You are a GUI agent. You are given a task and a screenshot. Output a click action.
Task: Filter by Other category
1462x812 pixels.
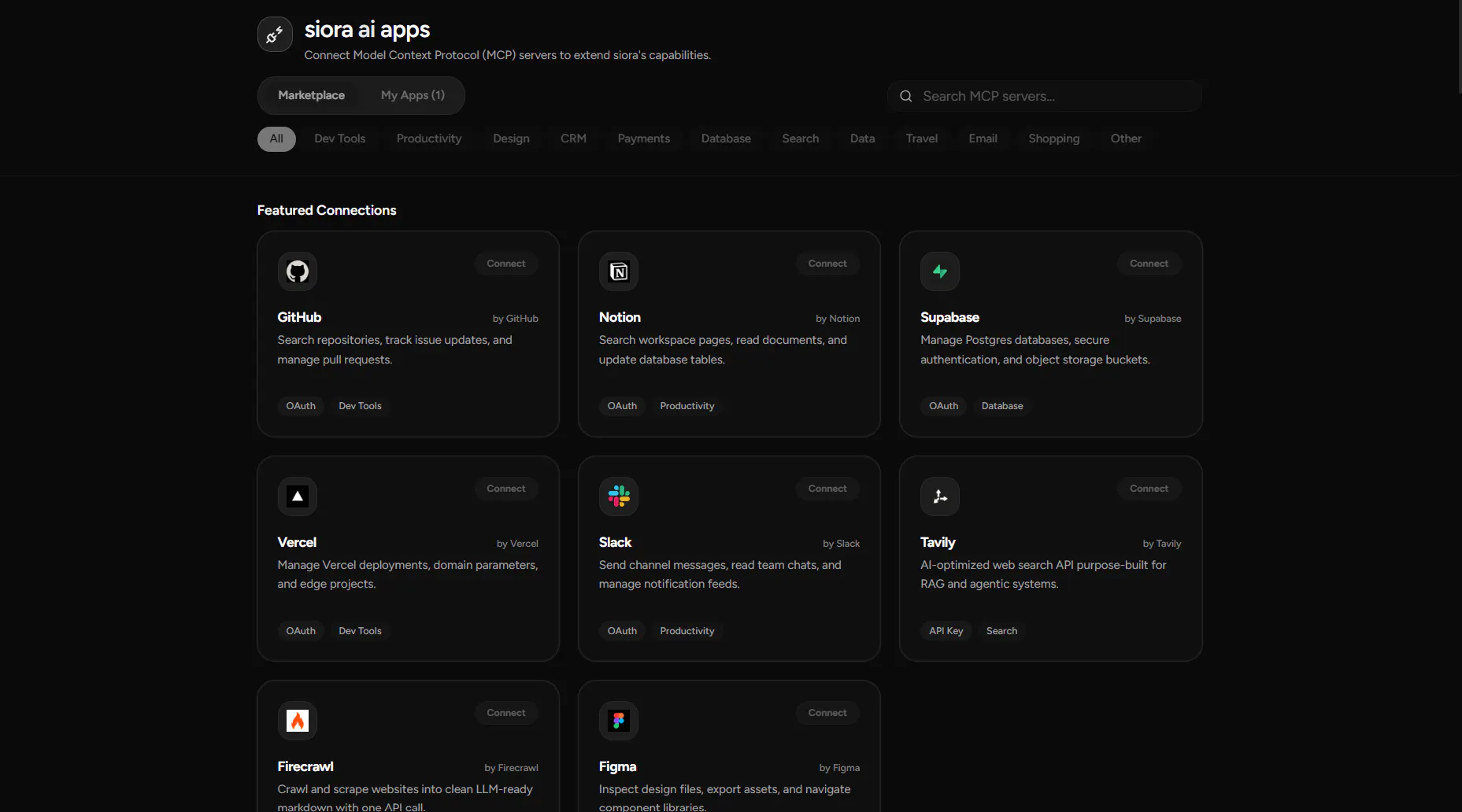pyautogui.click(x=1126, y=138)
